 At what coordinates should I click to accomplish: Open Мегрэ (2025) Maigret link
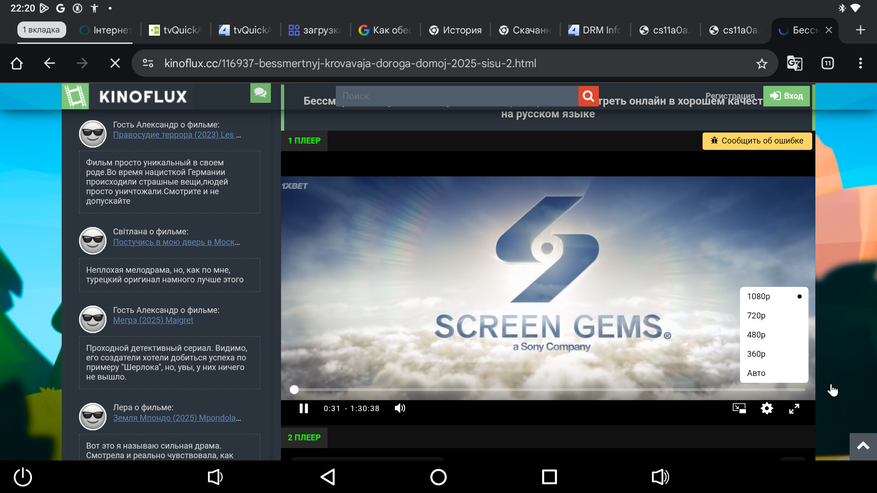pyautogui.click(x=153, y=320)
